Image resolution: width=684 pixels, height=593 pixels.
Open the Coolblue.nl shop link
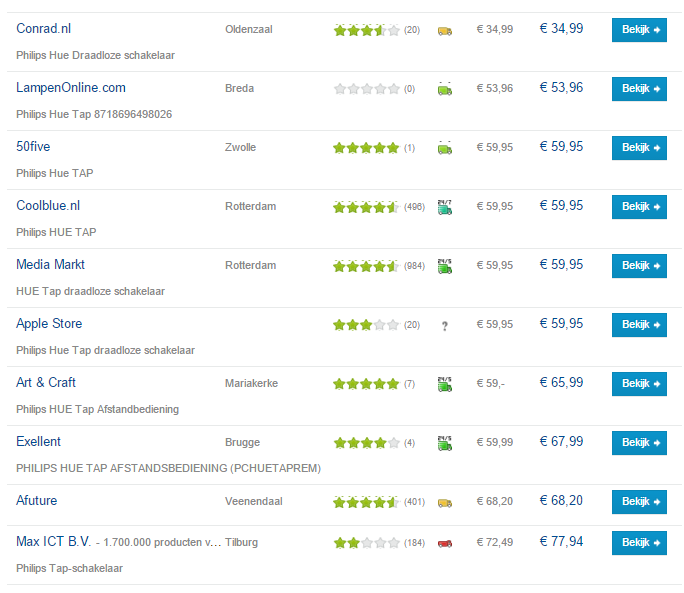48,206
